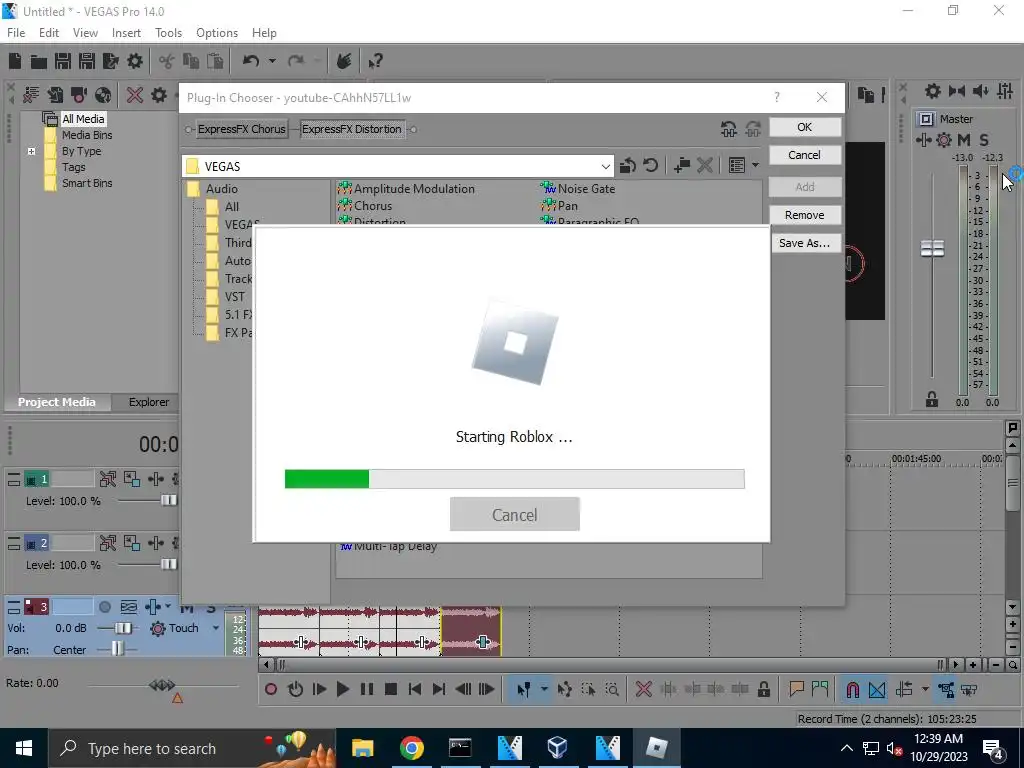Click OK in the Plug-In Chooser
Image resolution: width=1024 pixels, height=768 pixels.
[x=805, y=127]
